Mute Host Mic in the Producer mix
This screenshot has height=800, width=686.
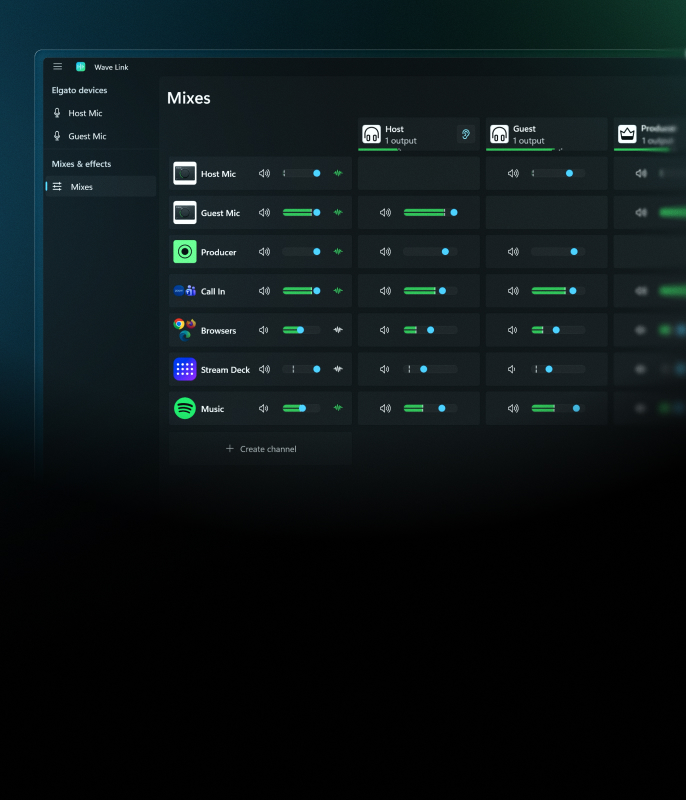point(641,173)
